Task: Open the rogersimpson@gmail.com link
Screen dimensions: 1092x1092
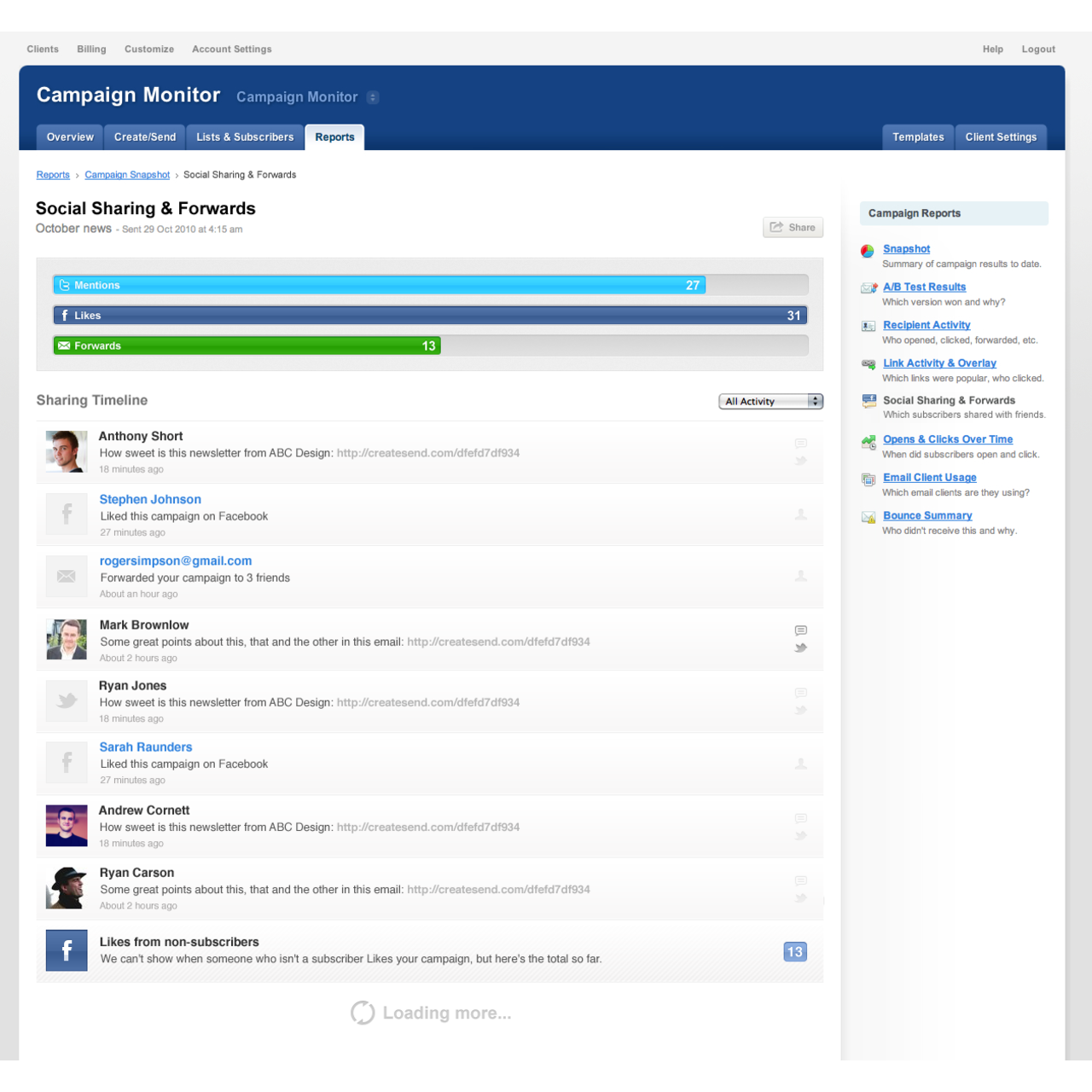Action: pyautogui.click(x=175, y=561)
